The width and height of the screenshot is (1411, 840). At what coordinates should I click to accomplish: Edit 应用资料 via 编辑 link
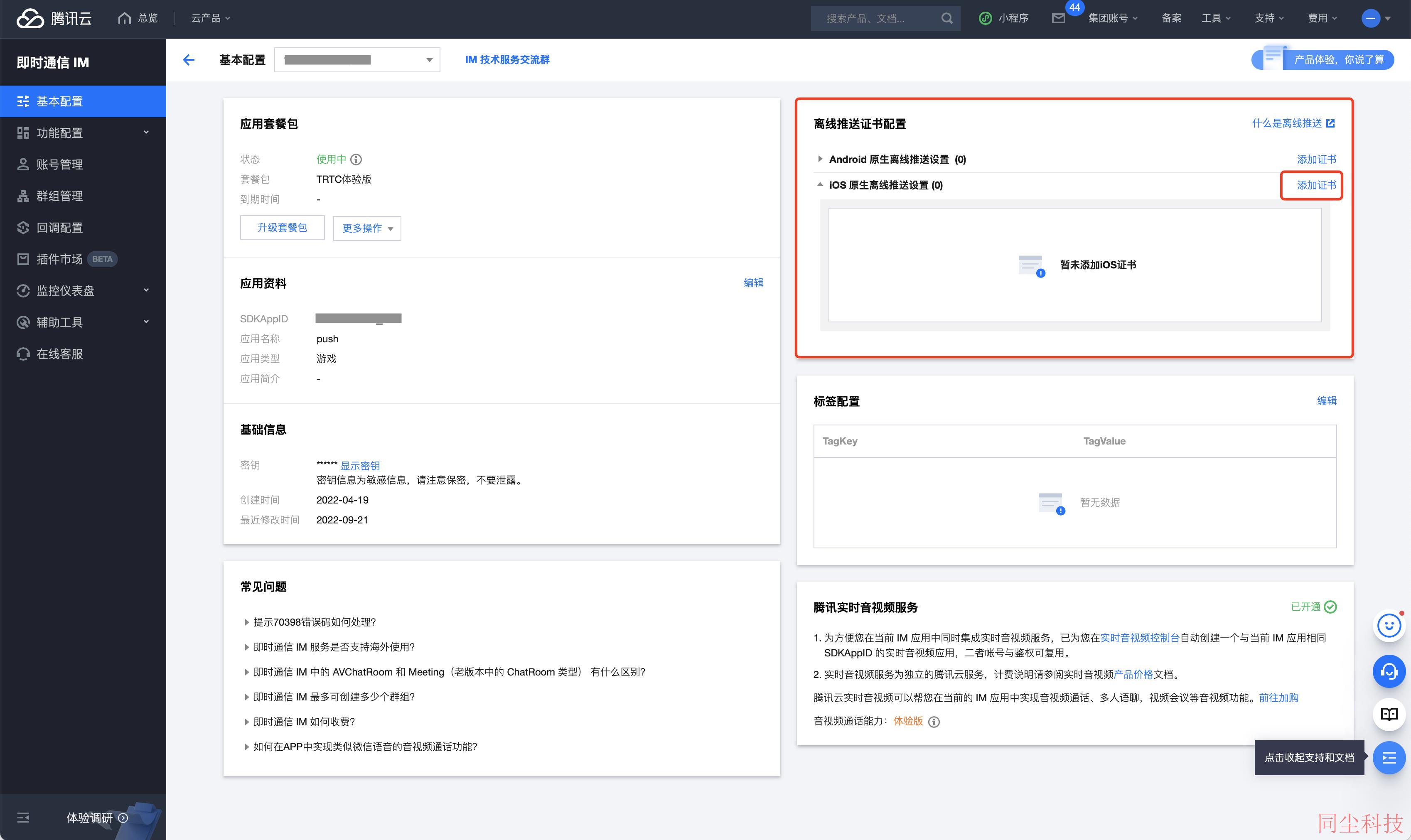[753, 282]
